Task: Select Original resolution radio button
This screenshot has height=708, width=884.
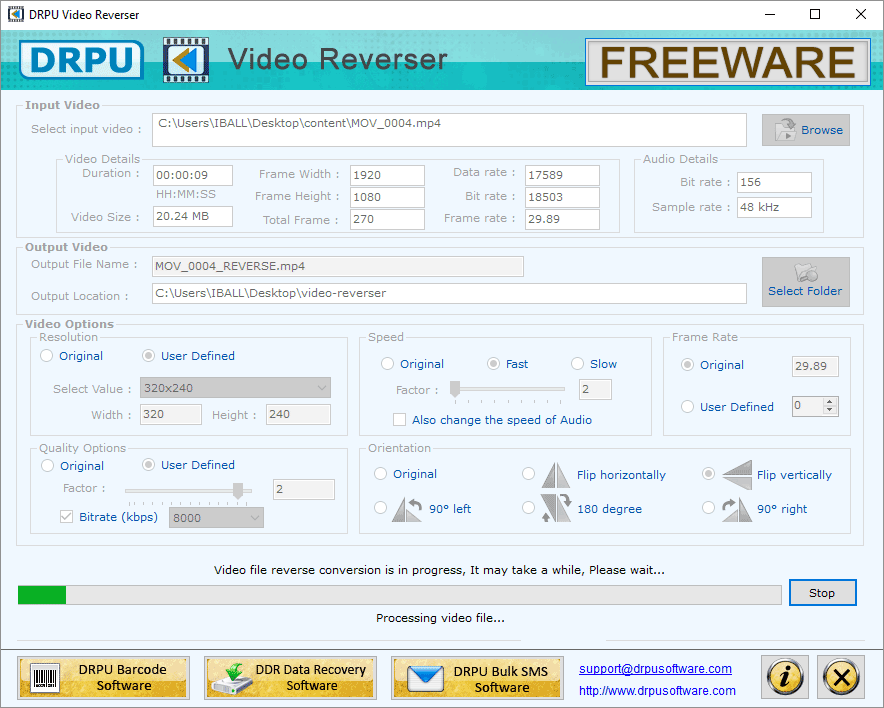Action: [47, 356]
